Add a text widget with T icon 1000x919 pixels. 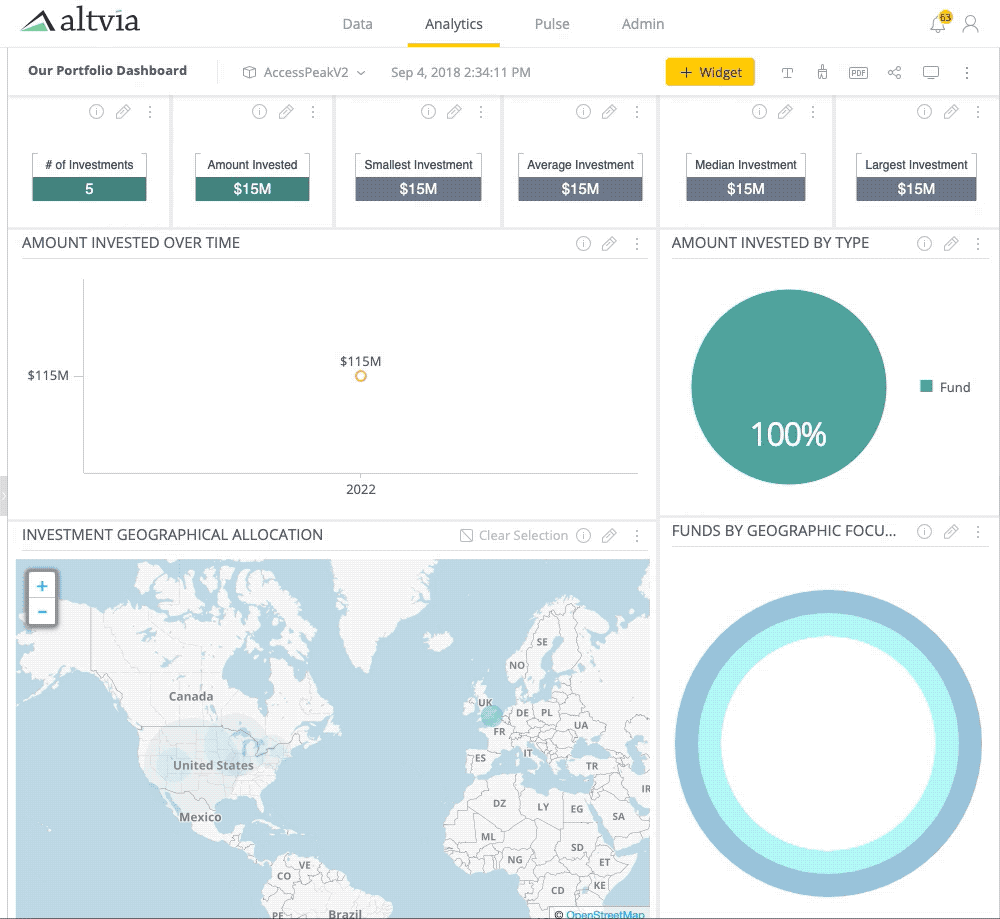pyautogui.click(x=787, y=73)
